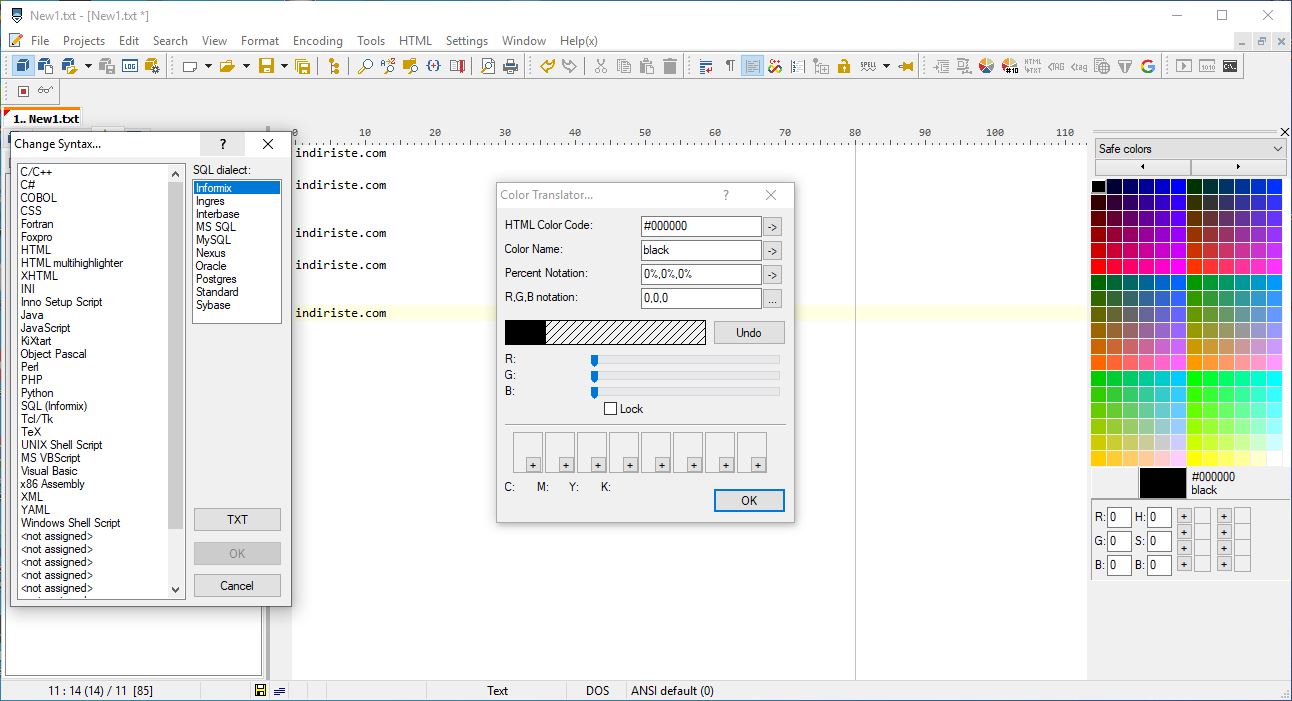Click OK in Color Translator dialog
The image size is (1292, 701).
(749, 501)
